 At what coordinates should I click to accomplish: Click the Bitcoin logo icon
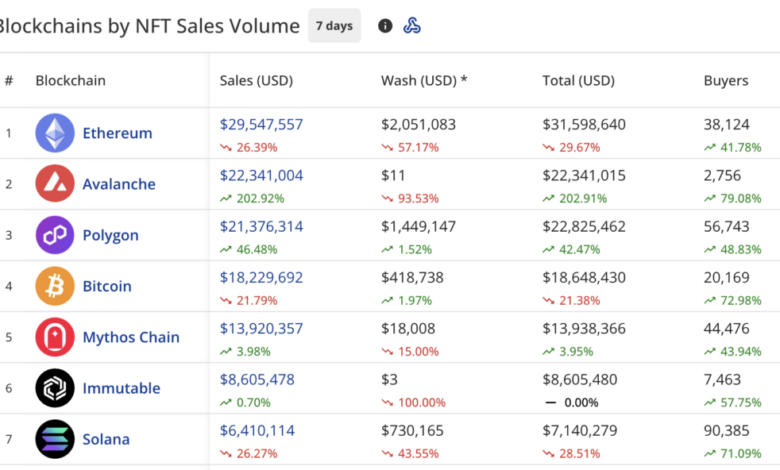click(x=55, y=286)
